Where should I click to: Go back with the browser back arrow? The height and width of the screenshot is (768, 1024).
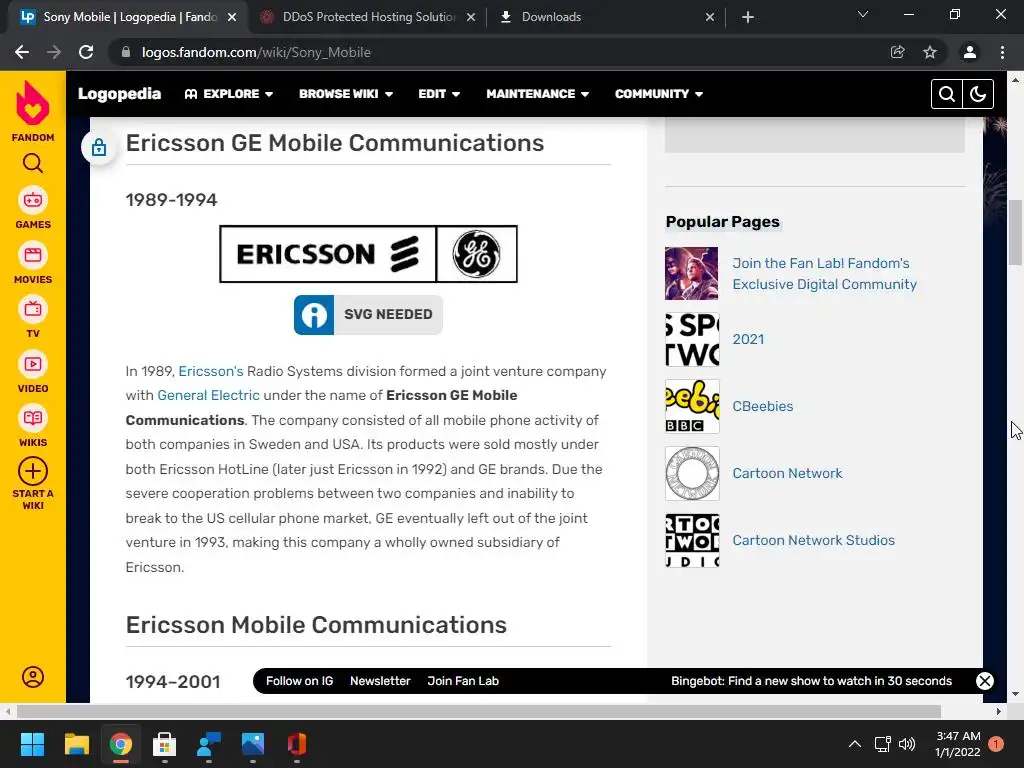(22, 52)
